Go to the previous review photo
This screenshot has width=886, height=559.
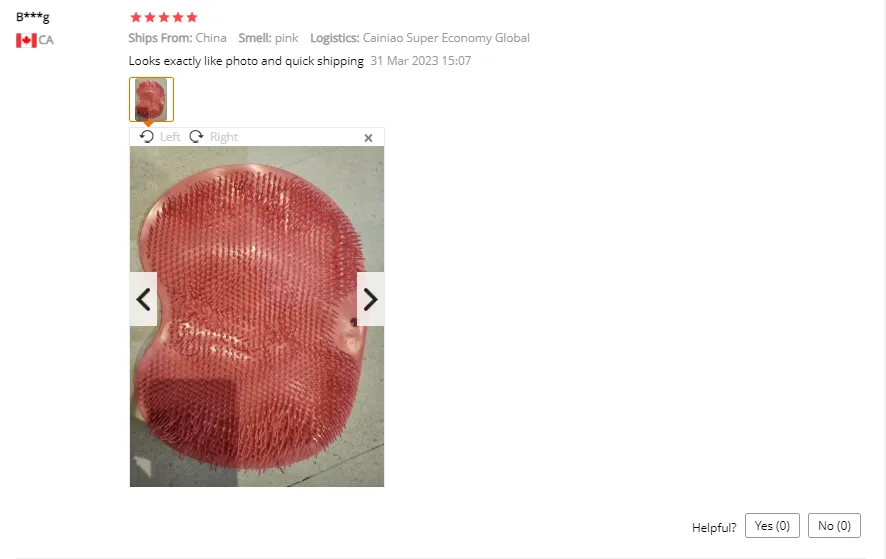coord(144,299)
